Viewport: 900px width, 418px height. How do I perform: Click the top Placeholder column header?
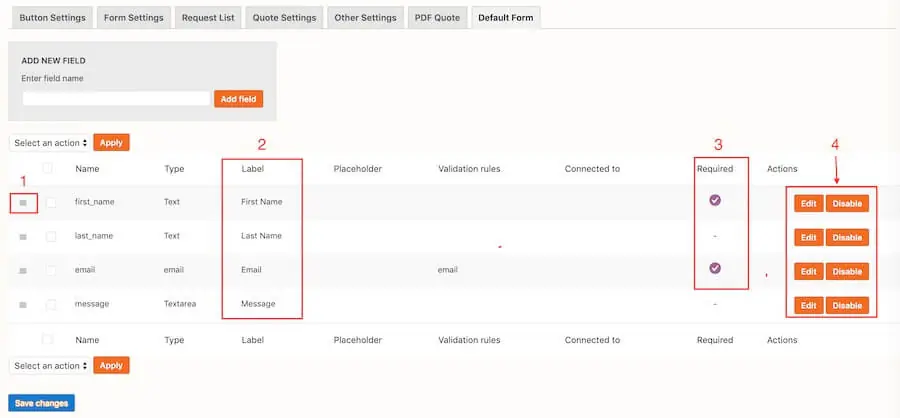coord(358,169)
